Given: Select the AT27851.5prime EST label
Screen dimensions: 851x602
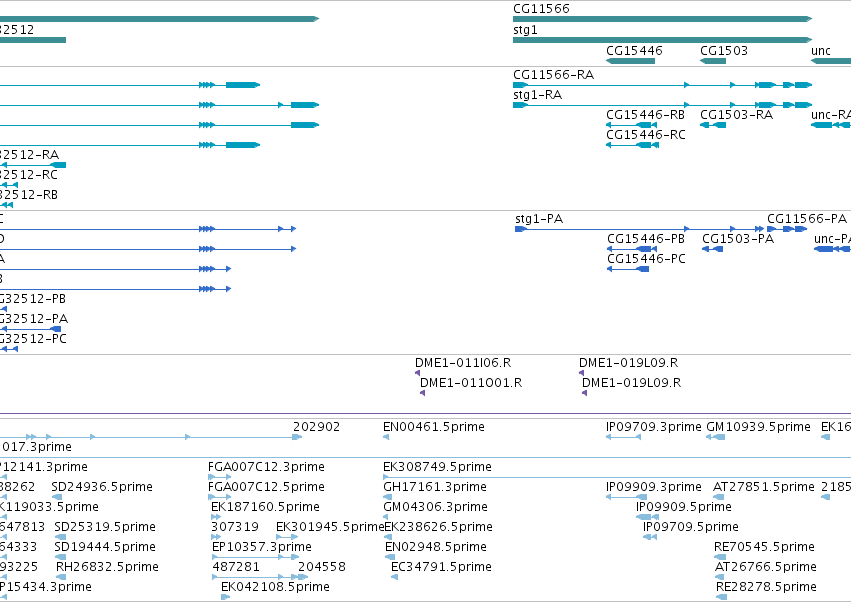Looking at the screenshot, I should [763, 487].
